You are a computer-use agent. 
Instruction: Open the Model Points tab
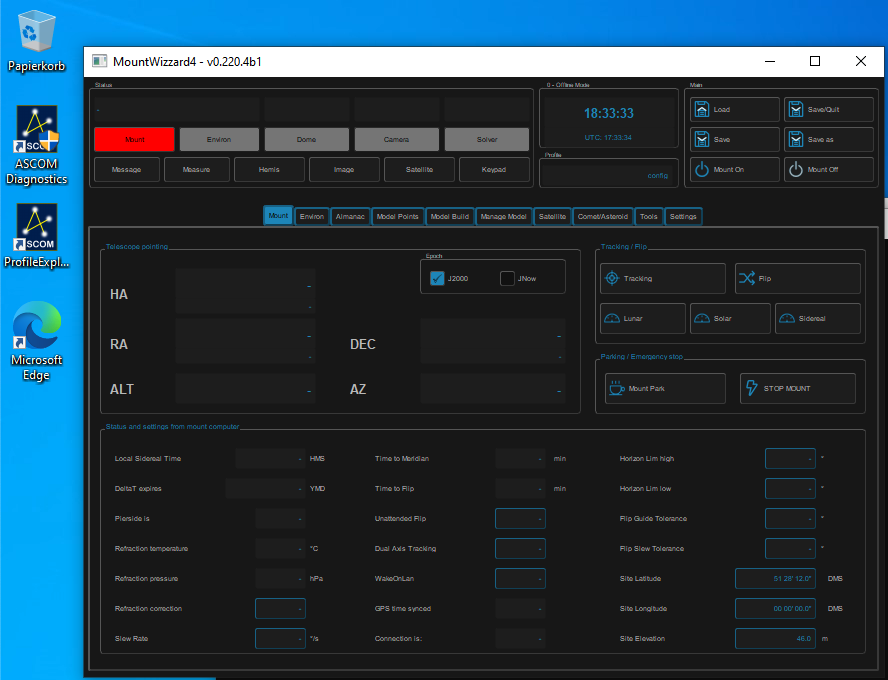tap(398, 216)
